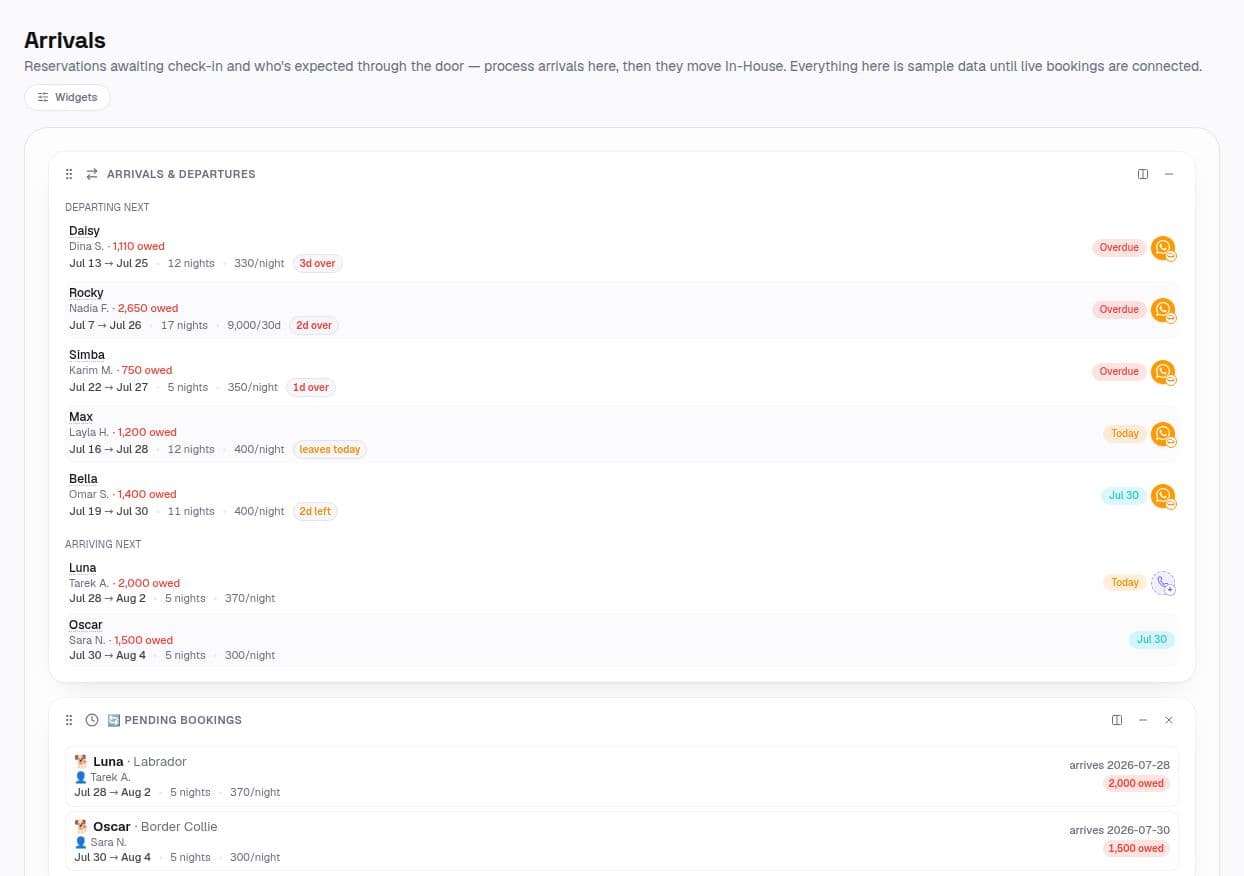
Task: Click the dog icon on Oscar Border Collie booking
Action: tap(81, 827)
